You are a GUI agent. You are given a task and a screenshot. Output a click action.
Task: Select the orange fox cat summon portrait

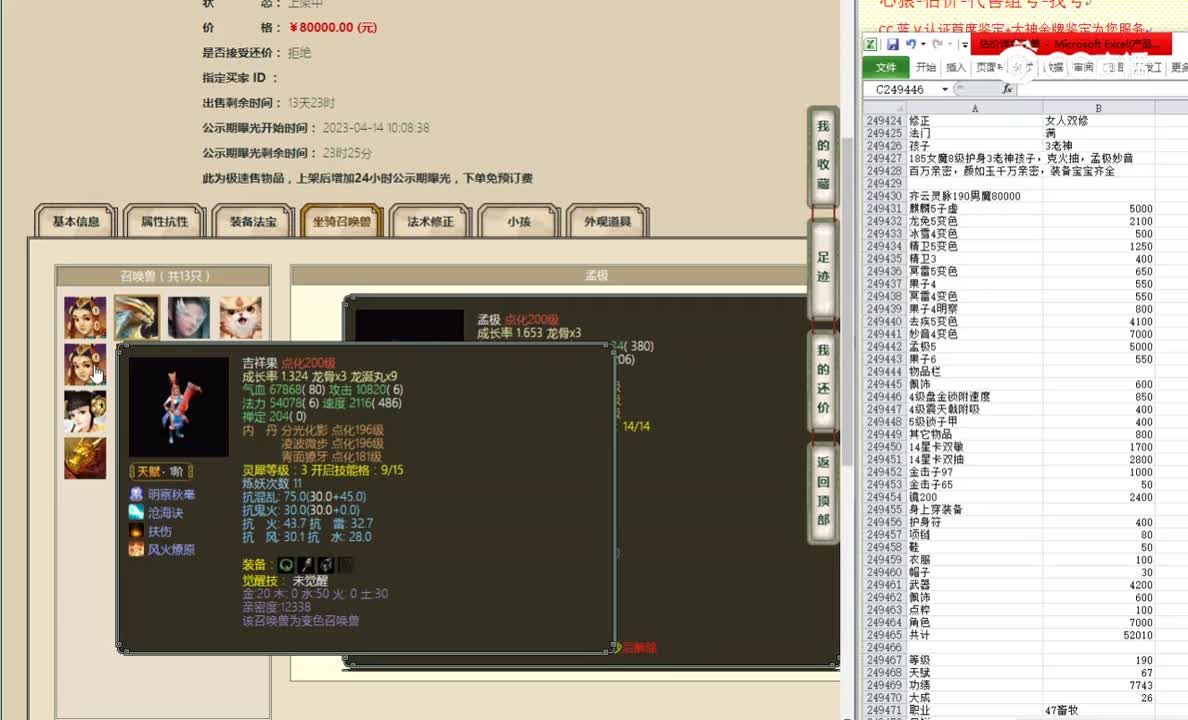[x=240, y=317]
